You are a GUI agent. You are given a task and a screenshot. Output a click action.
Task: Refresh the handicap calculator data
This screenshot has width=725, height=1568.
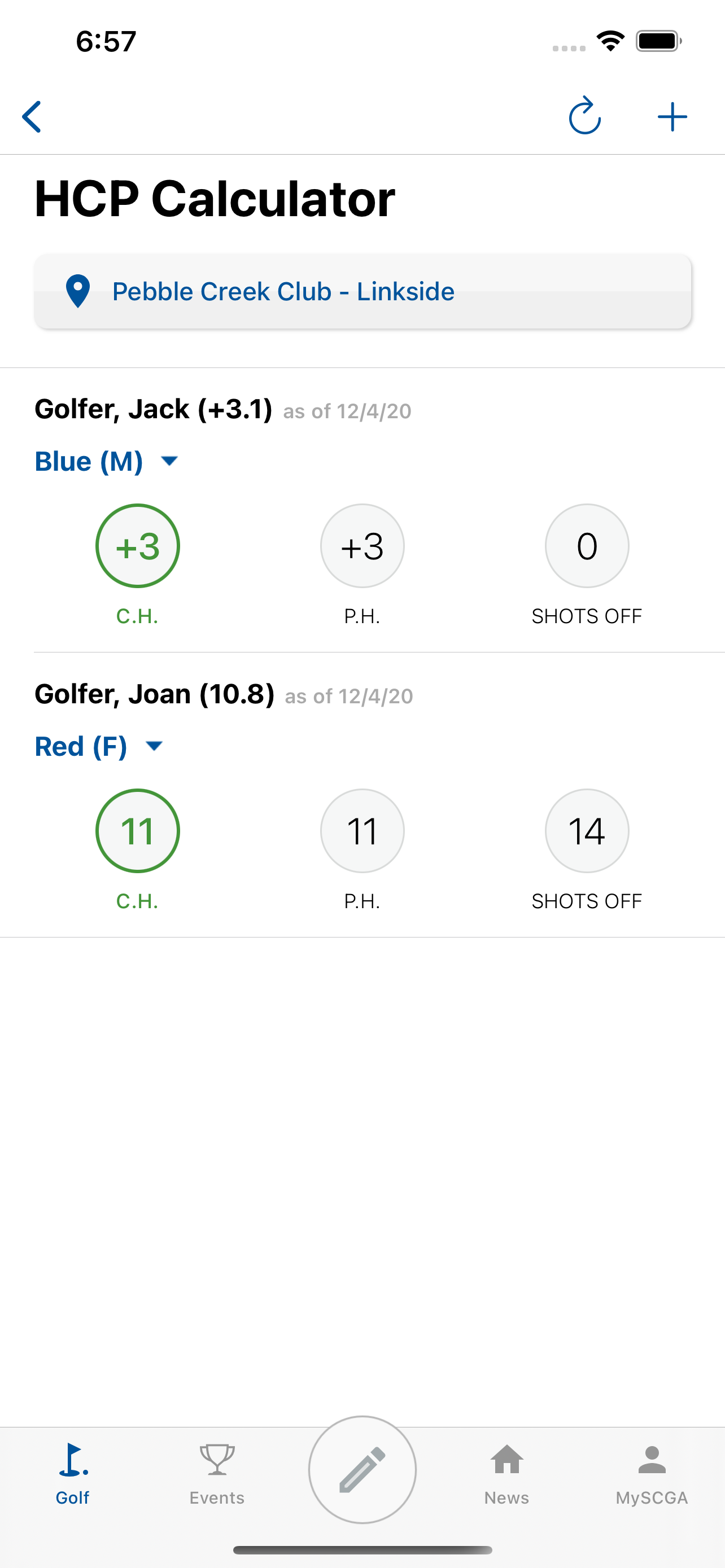point(584,116)
